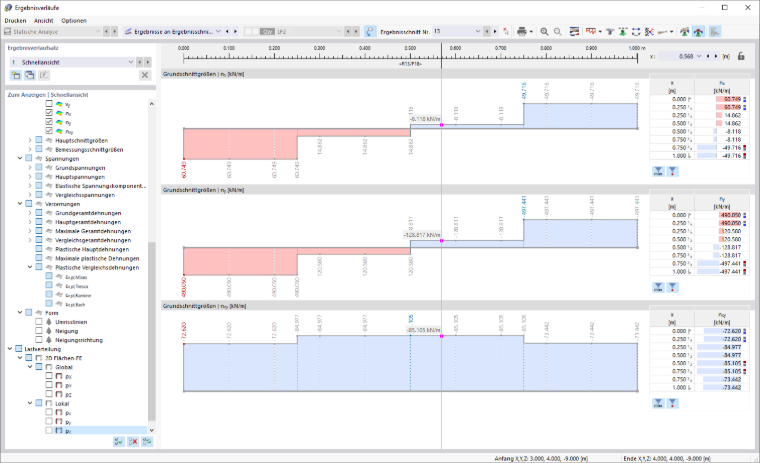Click the ny table value -497.441 at x 1.000

tap(730, 271)
